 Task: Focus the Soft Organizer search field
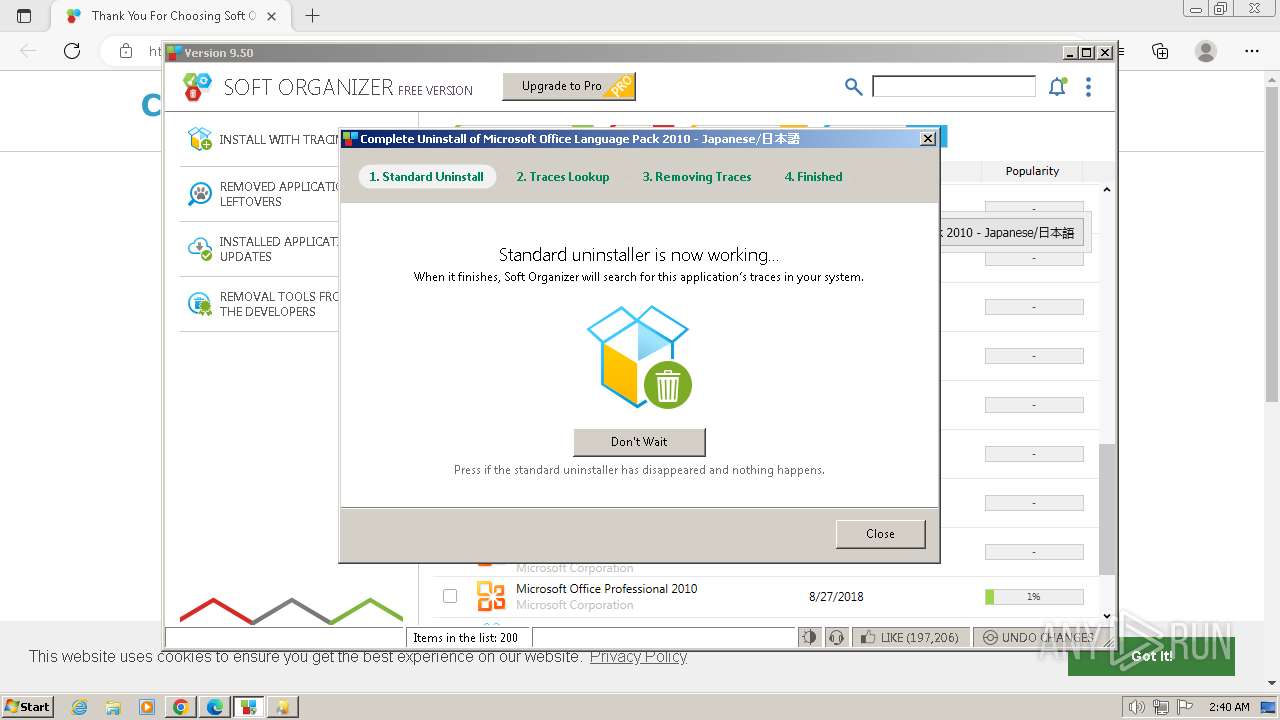click(x=954, y=87)
